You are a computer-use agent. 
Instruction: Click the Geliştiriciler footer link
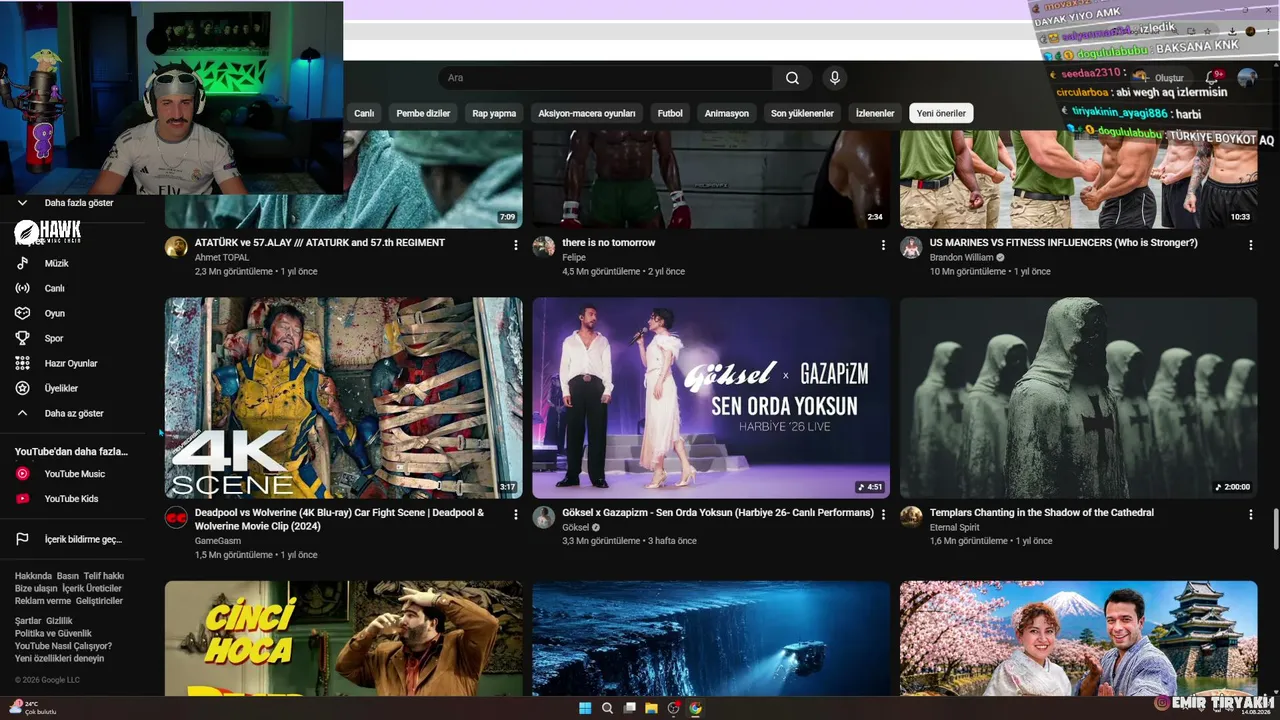coord(99,601)
